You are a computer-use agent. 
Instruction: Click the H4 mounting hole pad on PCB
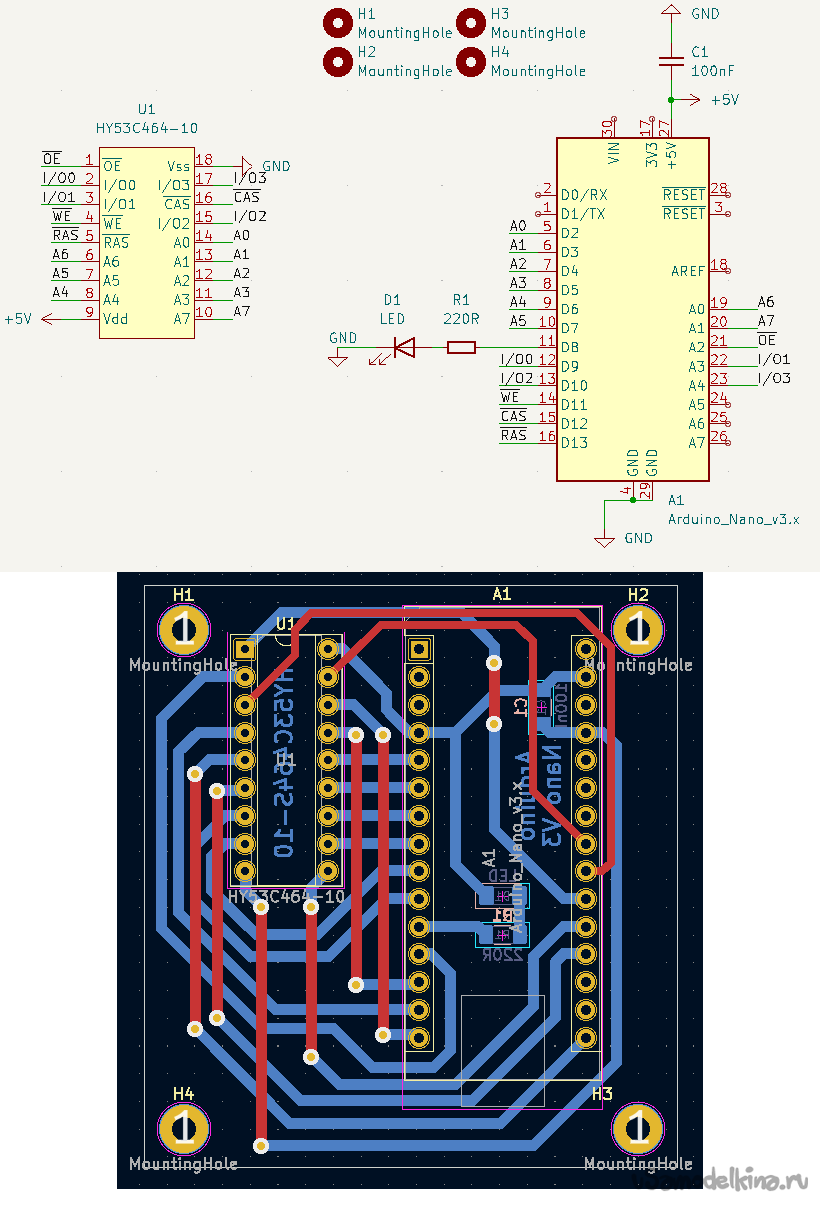pyautogui.click(x=184, y=1128)
